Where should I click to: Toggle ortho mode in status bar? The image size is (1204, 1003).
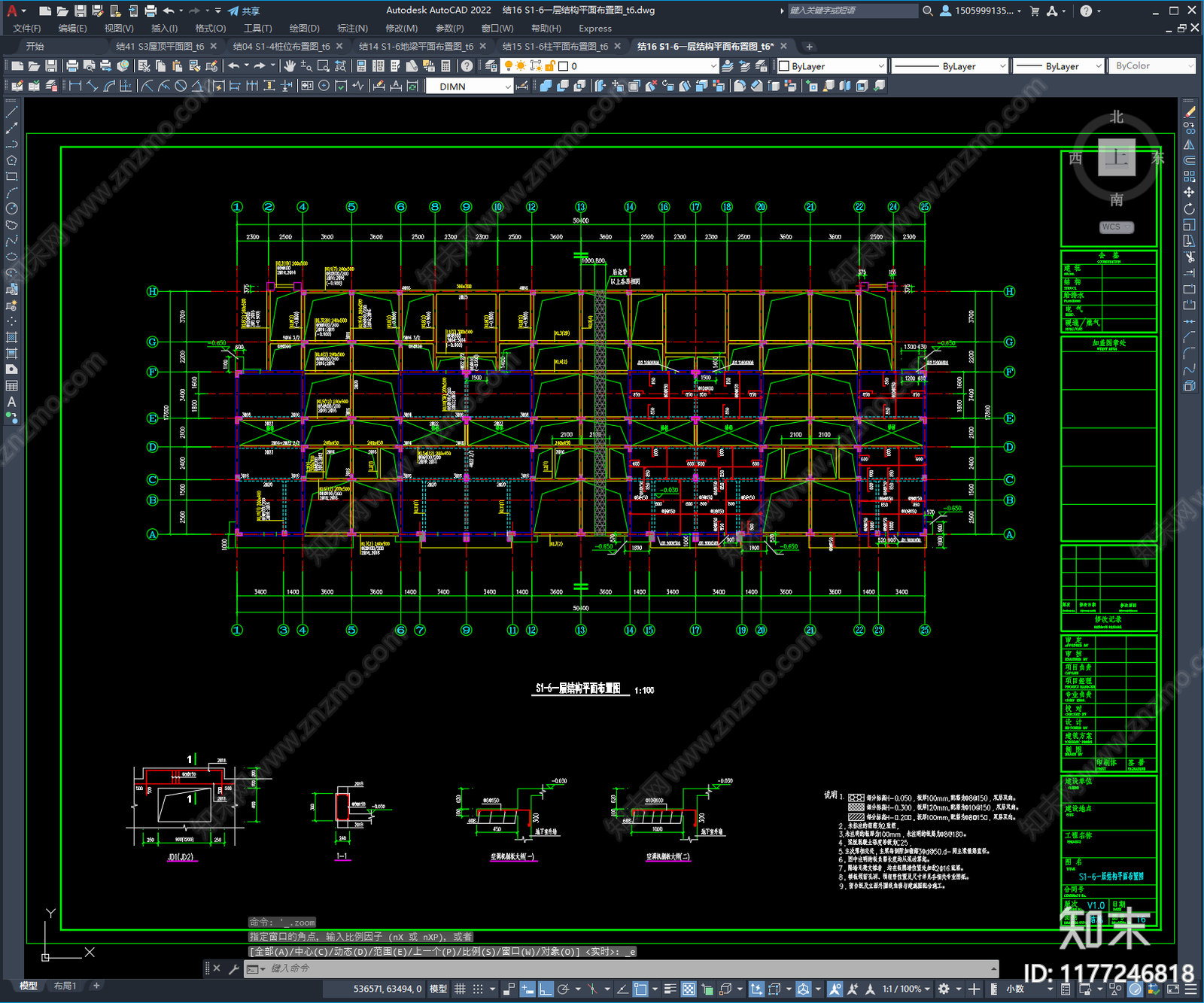[546, 989]
